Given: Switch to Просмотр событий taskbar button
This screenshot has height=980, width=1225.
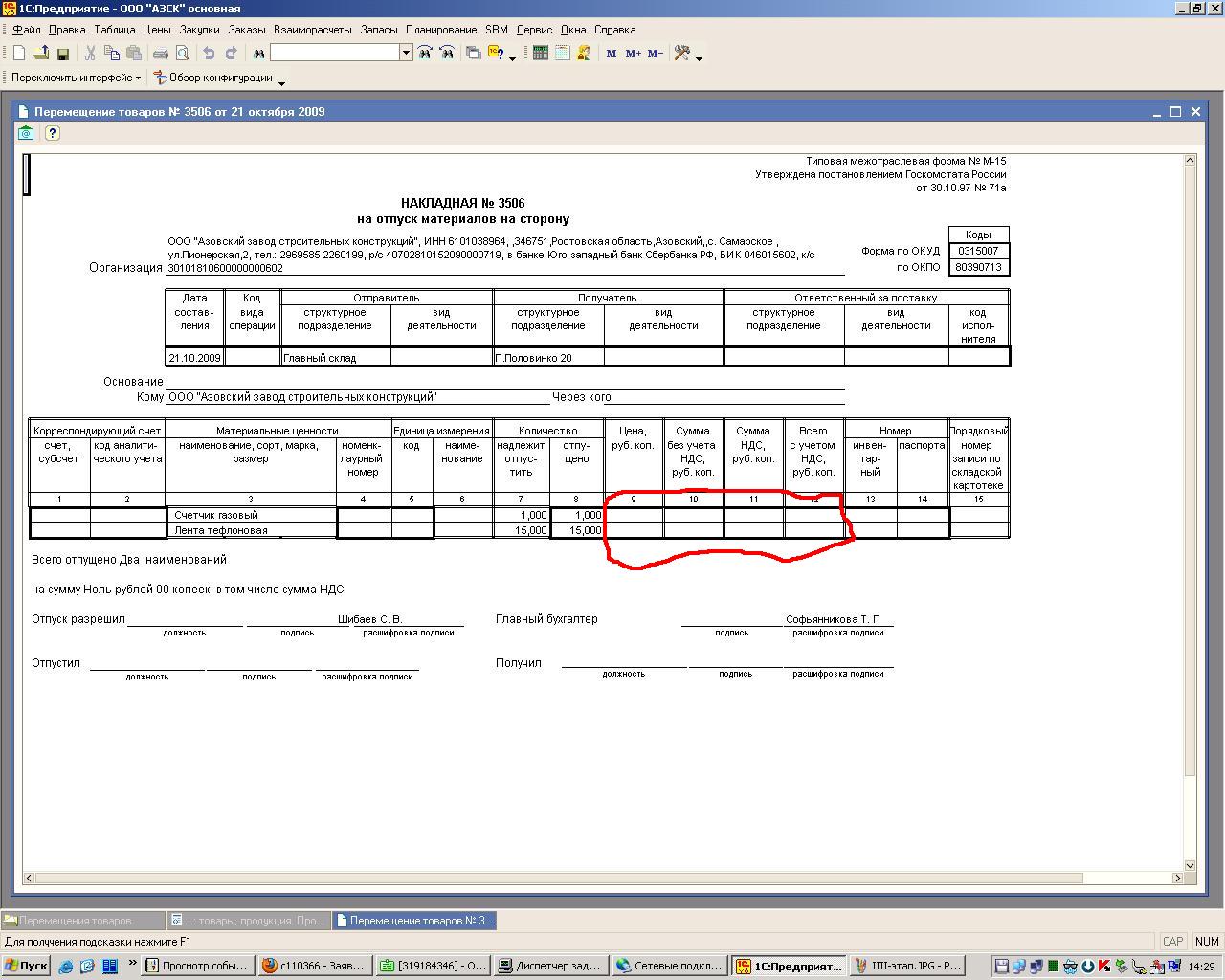Looking at the screenshot, I should pos(197,966).
